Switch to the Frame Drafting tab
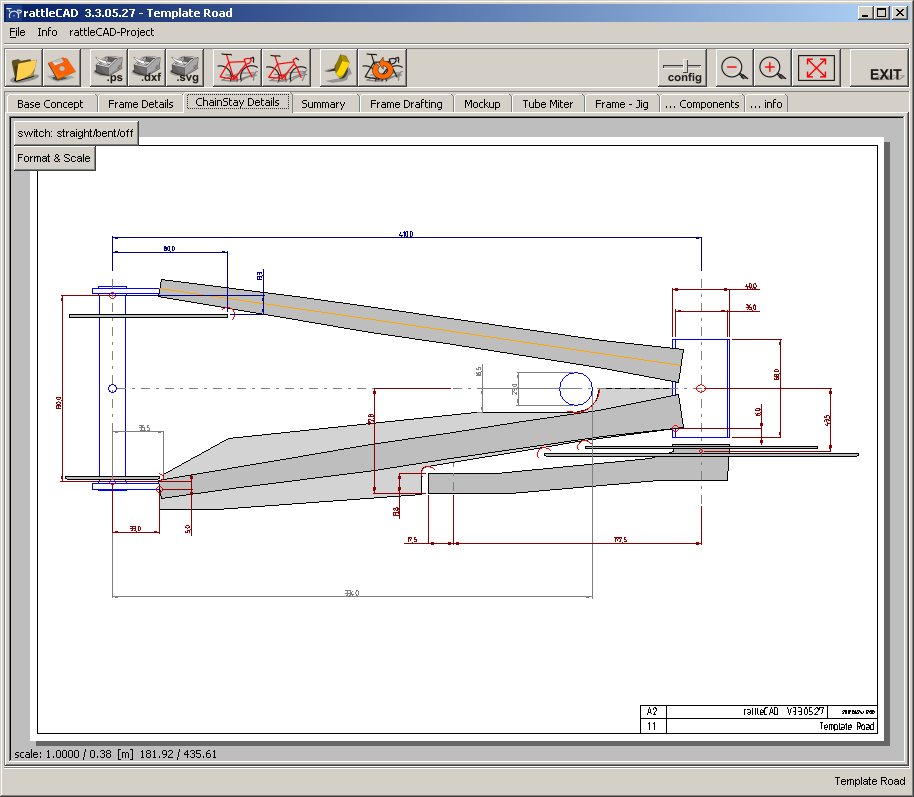 (406, 104)
